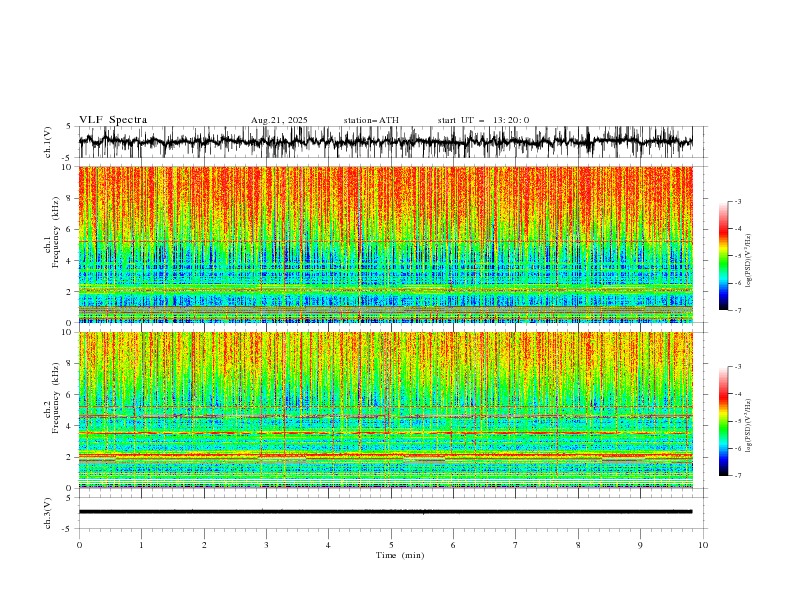Click the ch.1 "Frequency (kHz)" axis label
This screenshot has width=792, height=612.
[x=56, y=233]
